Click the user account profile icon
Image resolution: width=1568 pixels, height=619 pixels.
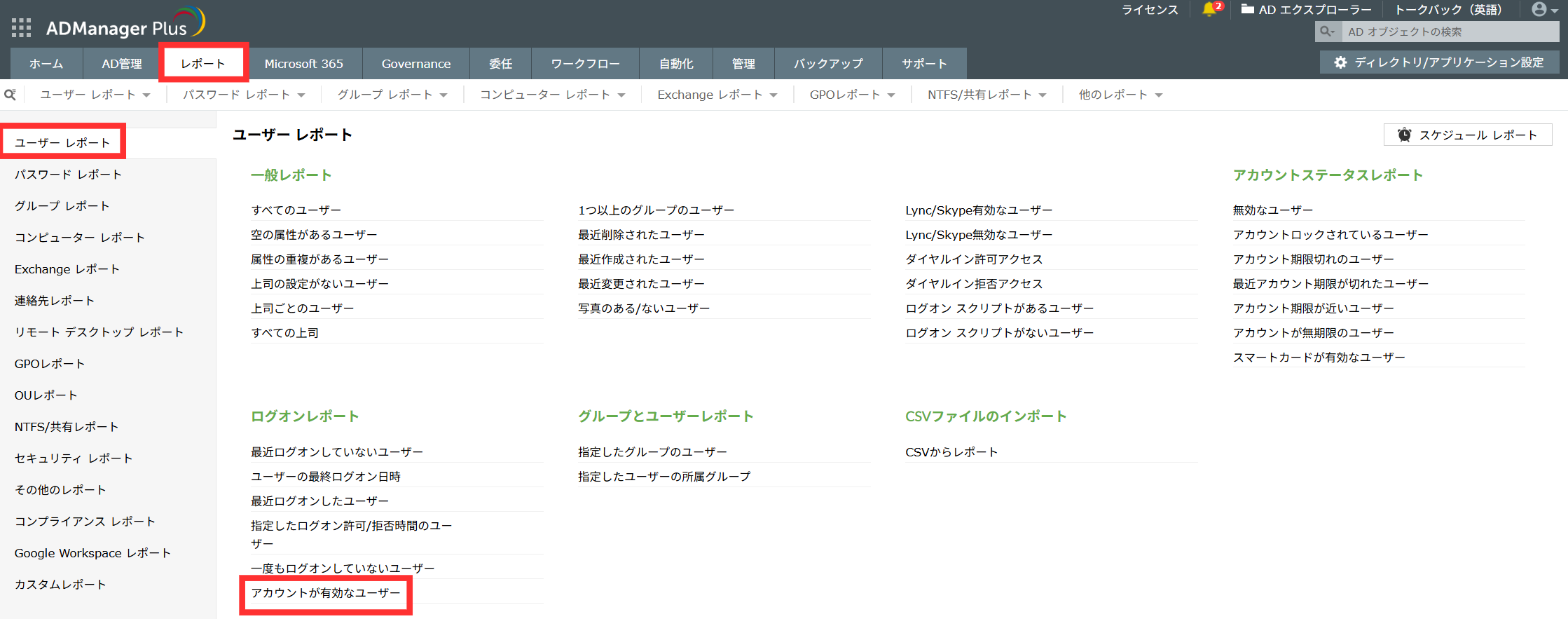[1539, 9]
